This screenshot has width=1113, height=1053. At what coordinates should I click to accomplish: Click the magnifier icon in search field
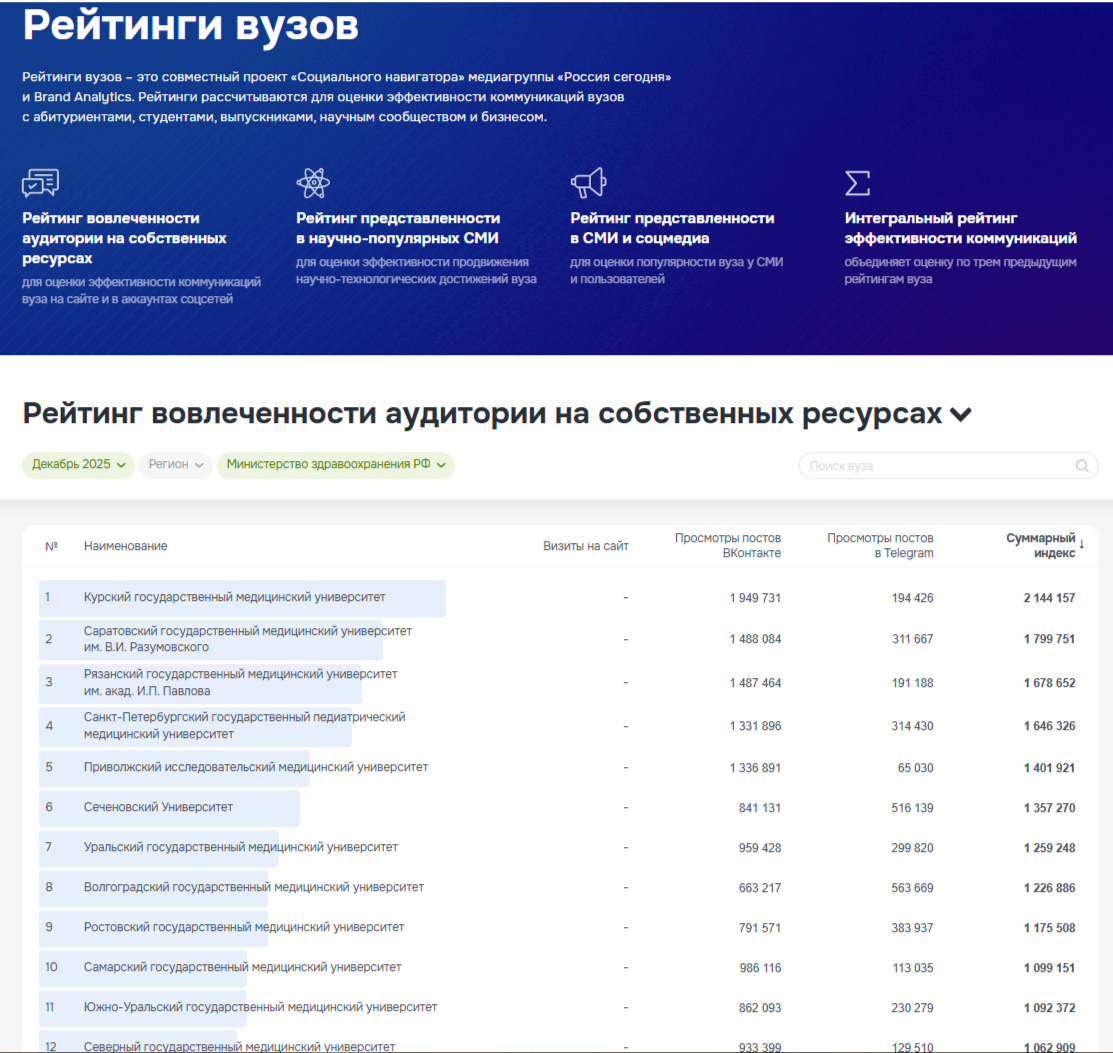pos(1082,466)
